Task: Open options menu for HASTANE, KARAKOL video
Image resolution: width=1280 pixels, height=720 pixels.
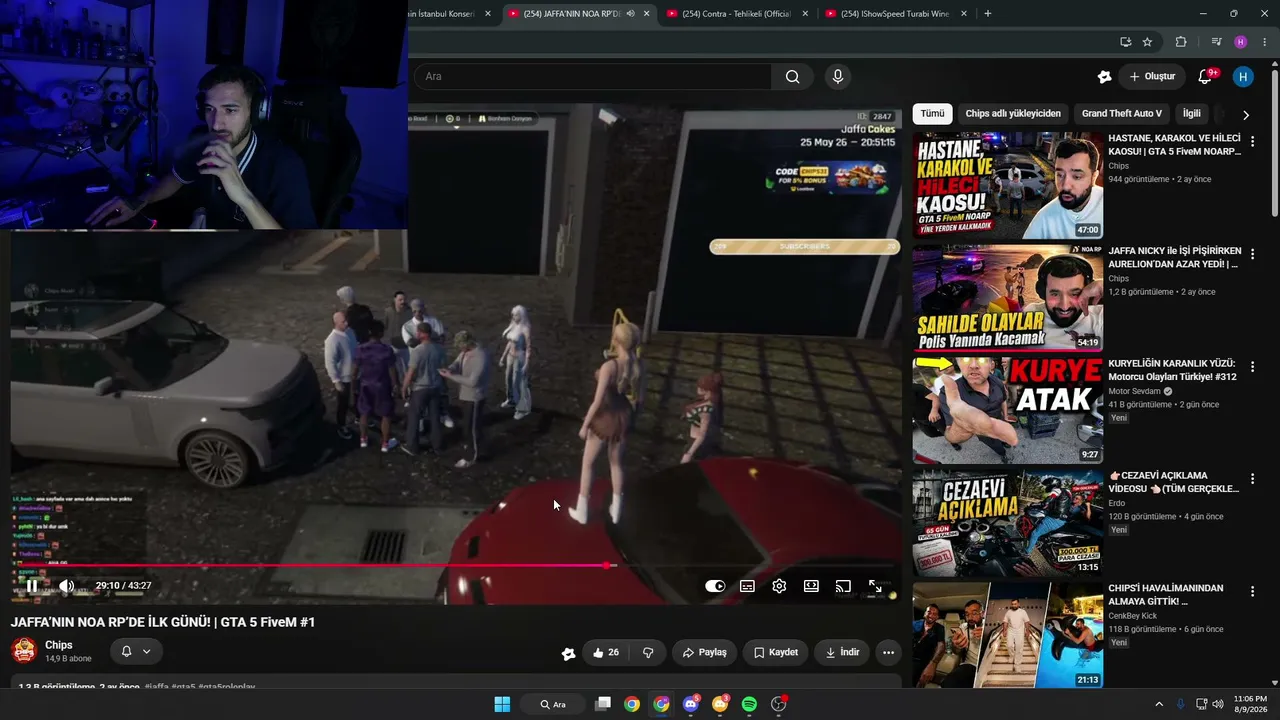Action: point(1252,142)
